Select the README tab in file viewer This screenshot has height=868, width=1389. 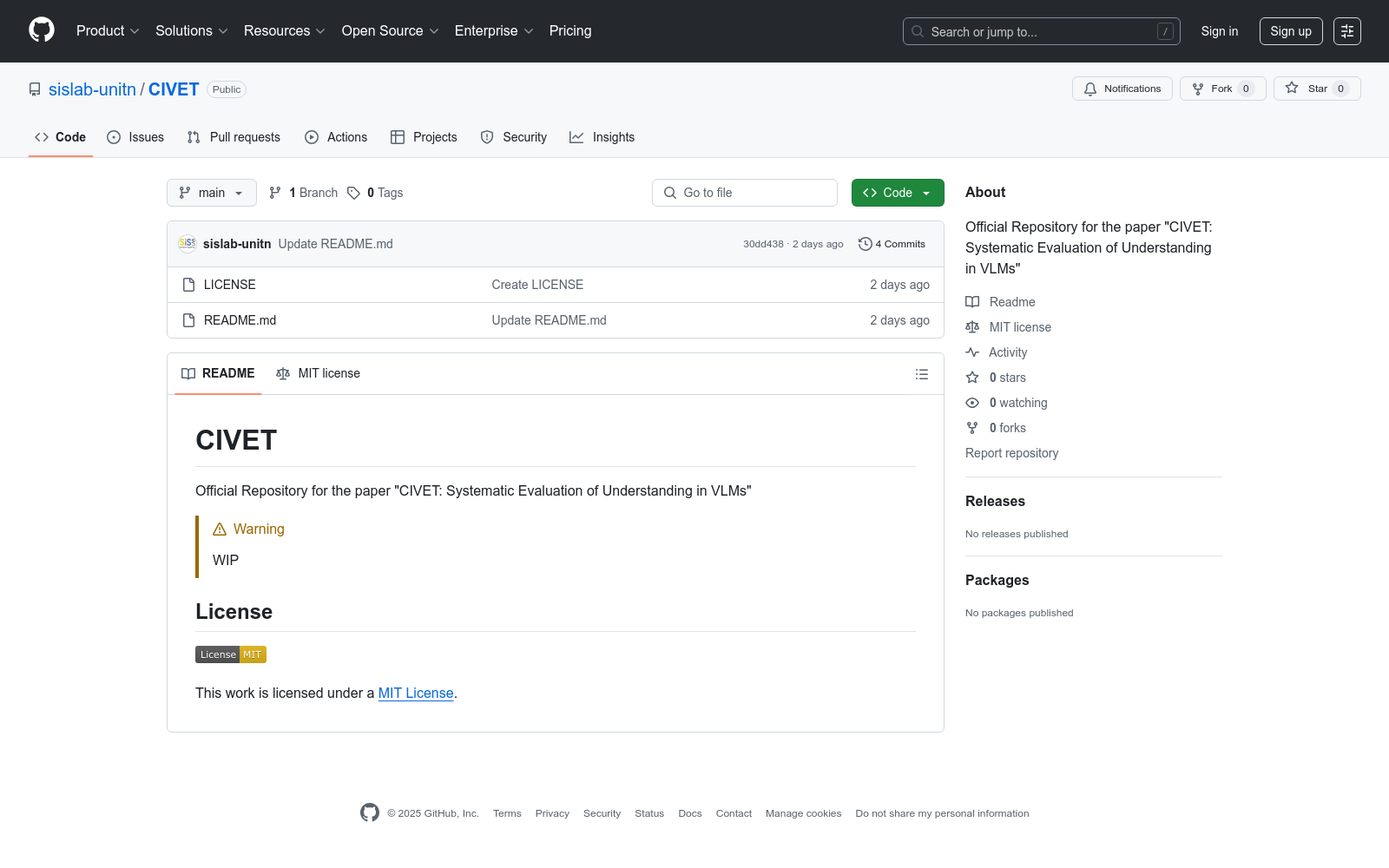pyautogui.click(x=218, y=373)
